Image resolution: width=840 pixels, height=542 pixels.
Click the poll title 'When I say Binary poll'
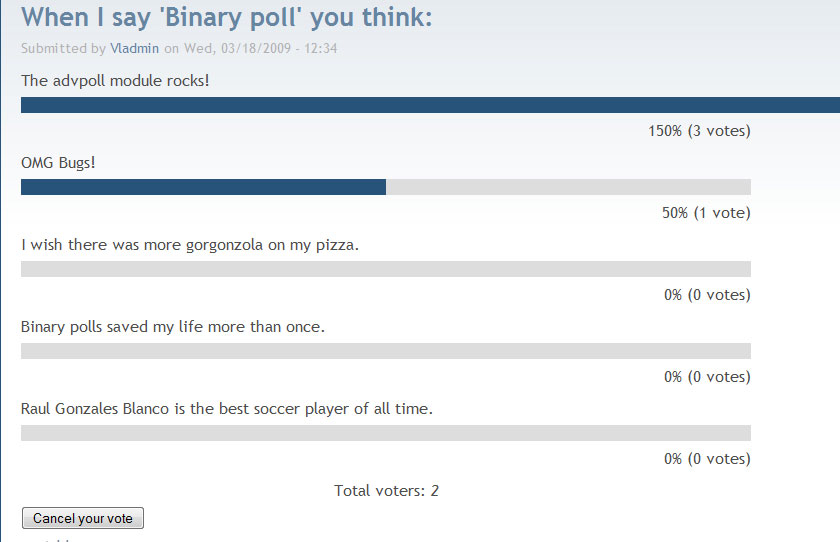click(x=226, y=17)
